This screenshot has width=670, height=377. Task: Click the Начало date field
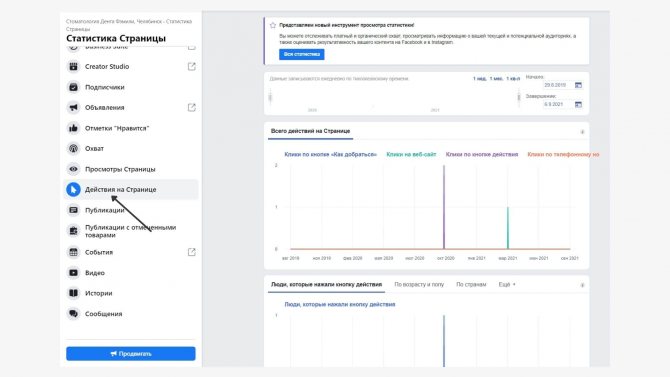pos(557,85)
